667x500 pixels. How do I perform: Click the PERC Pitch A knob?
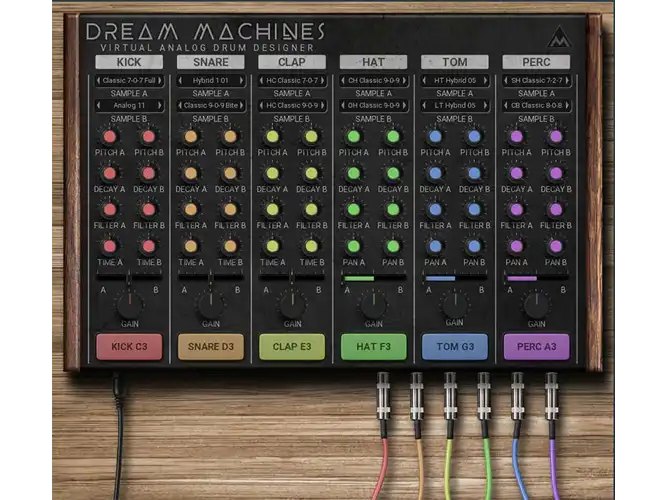click(x=516, y=137)
